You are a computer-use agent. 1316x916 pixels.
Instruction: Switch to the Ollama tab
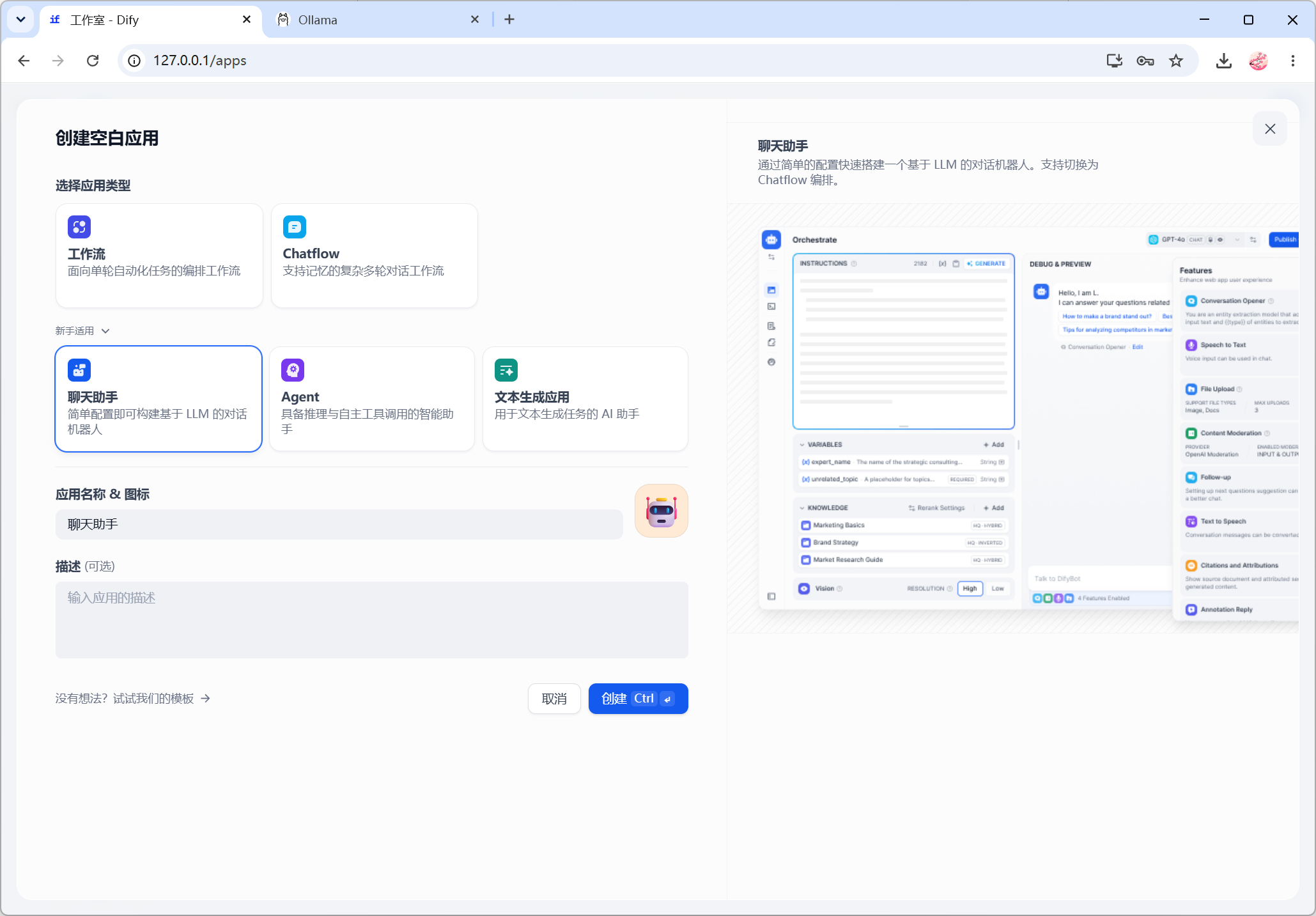point(377,20)
